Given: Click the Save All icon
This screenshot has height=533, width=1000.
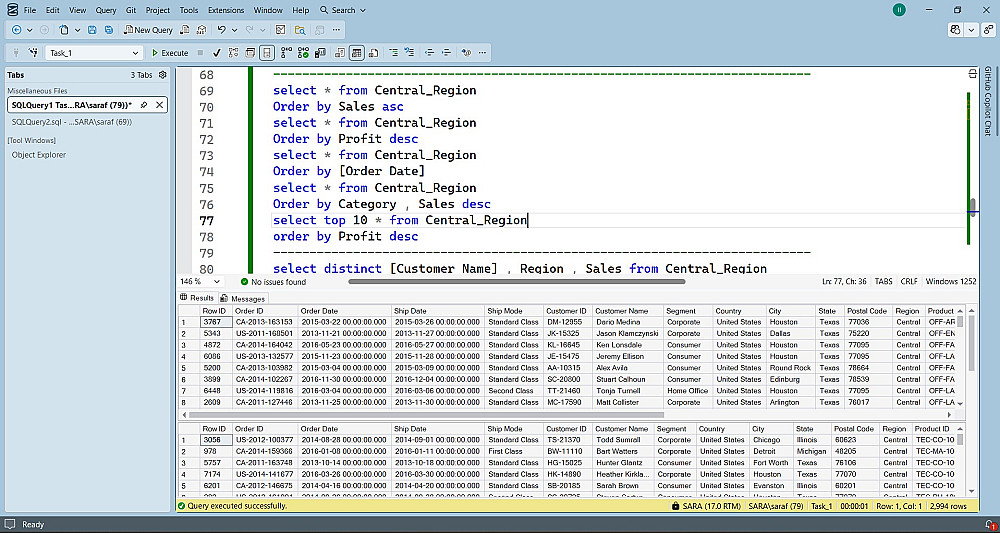Looking at the screenshot, I should 108,30.
